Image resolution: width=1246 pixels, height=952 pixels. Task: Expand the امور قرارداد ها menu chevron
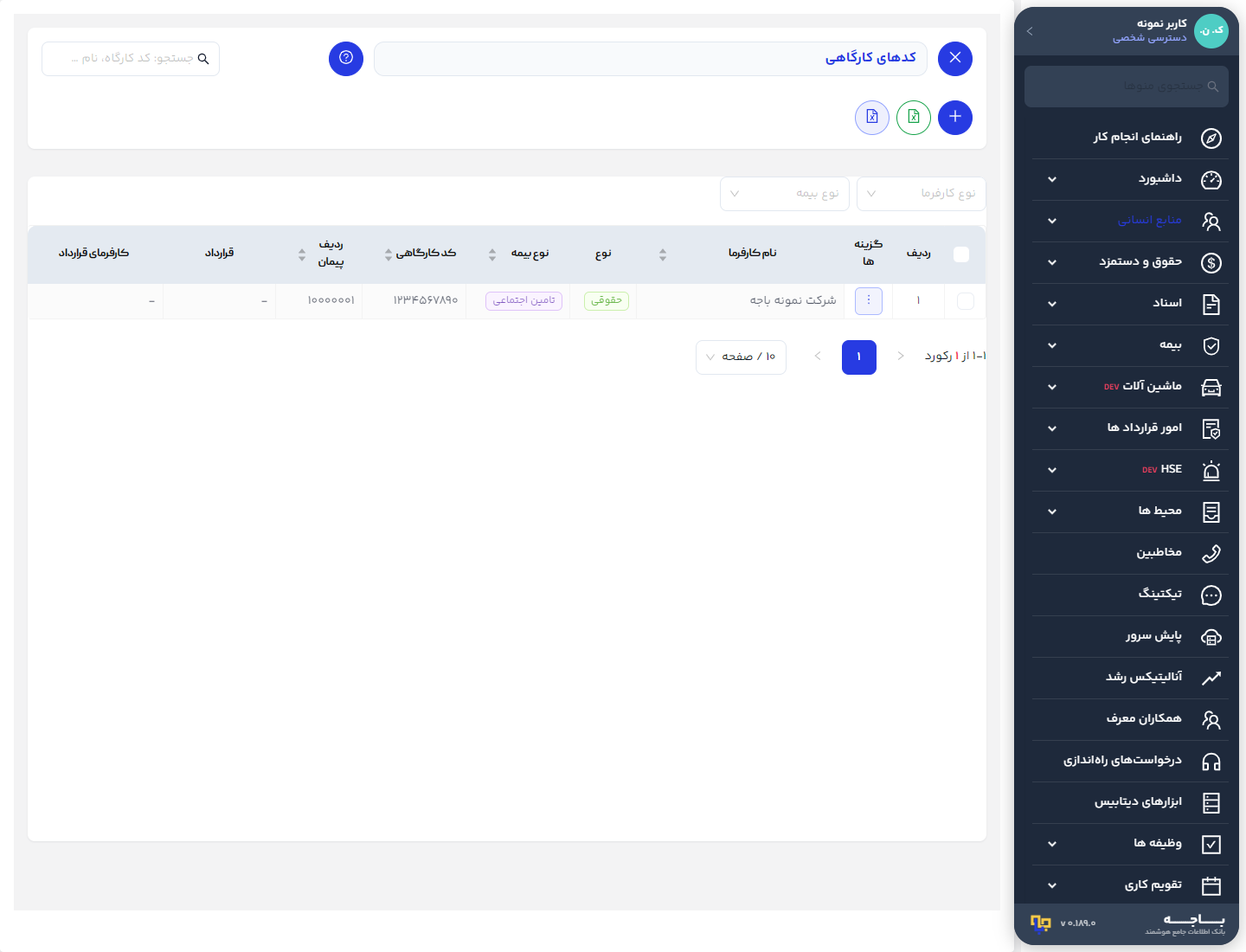1052,428
